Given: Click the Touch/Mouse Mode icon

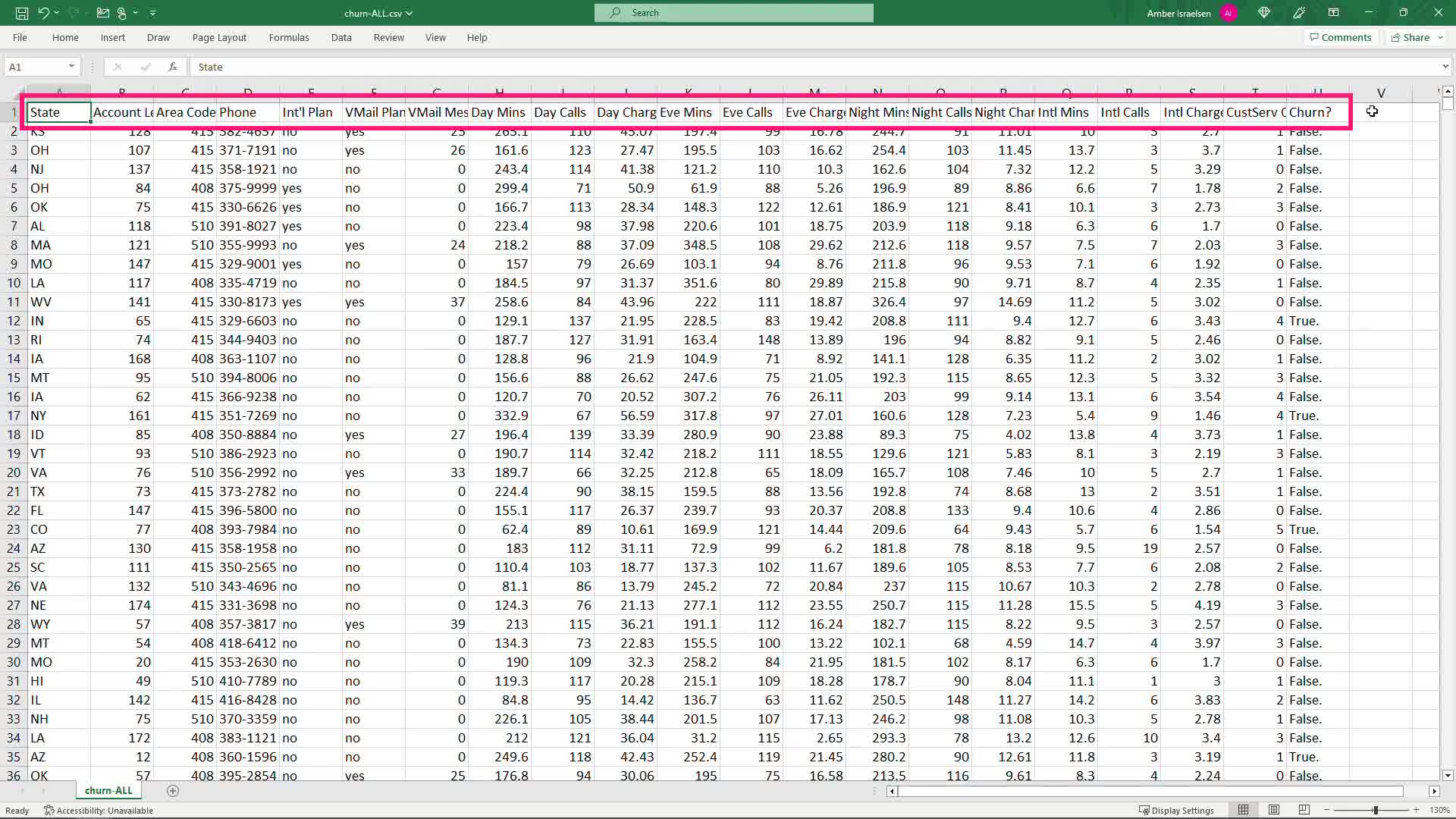Looking at the screenshot, I should tap(121, 13).
